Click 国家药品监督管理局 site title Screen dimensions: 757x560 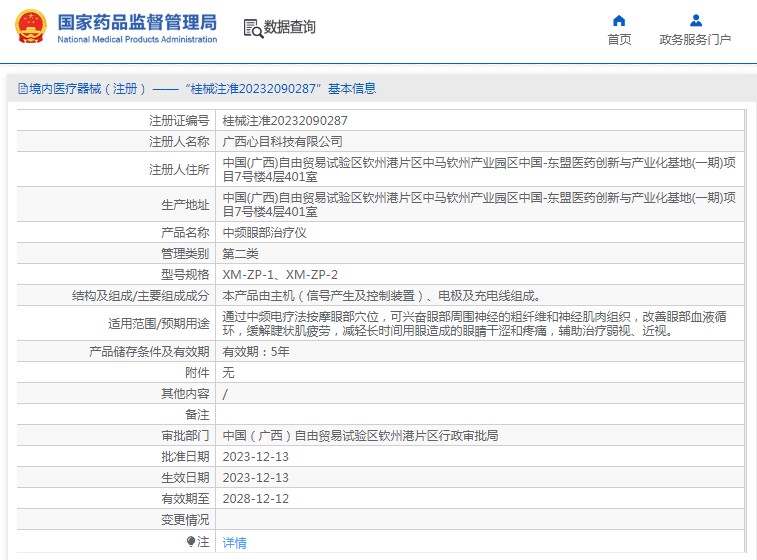tap(137, 22)
